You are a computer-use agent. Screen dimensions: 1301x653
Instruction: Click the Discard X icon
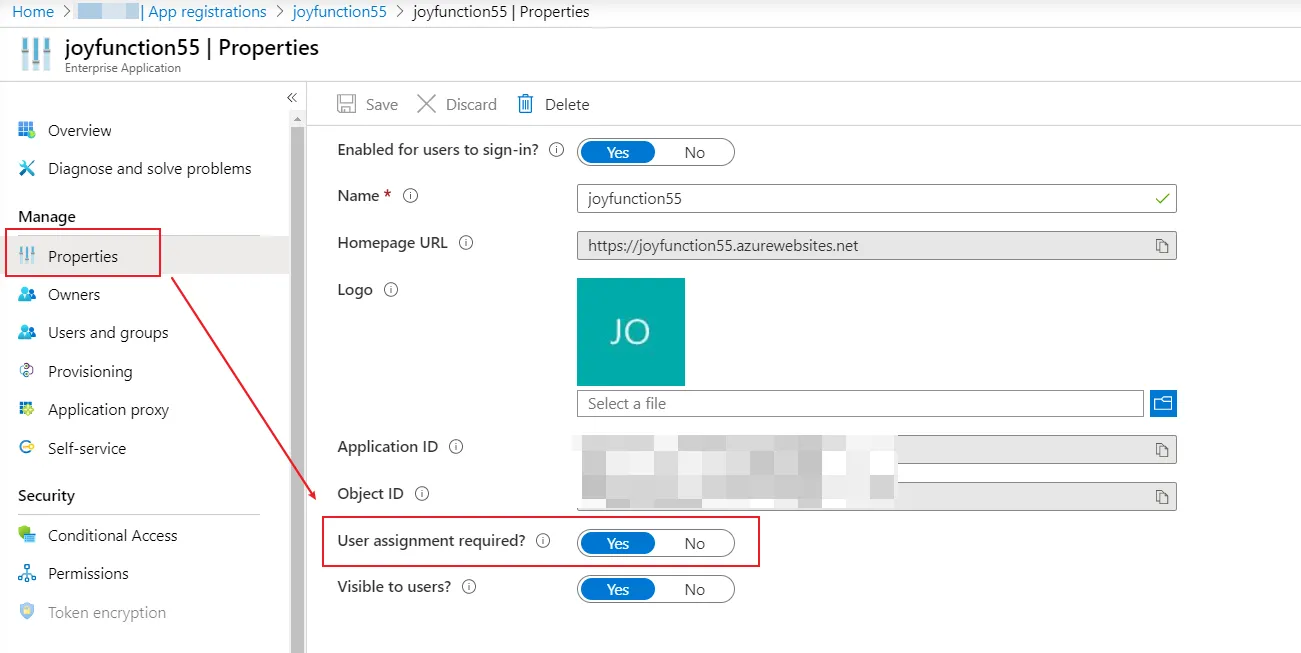(426, 104)
